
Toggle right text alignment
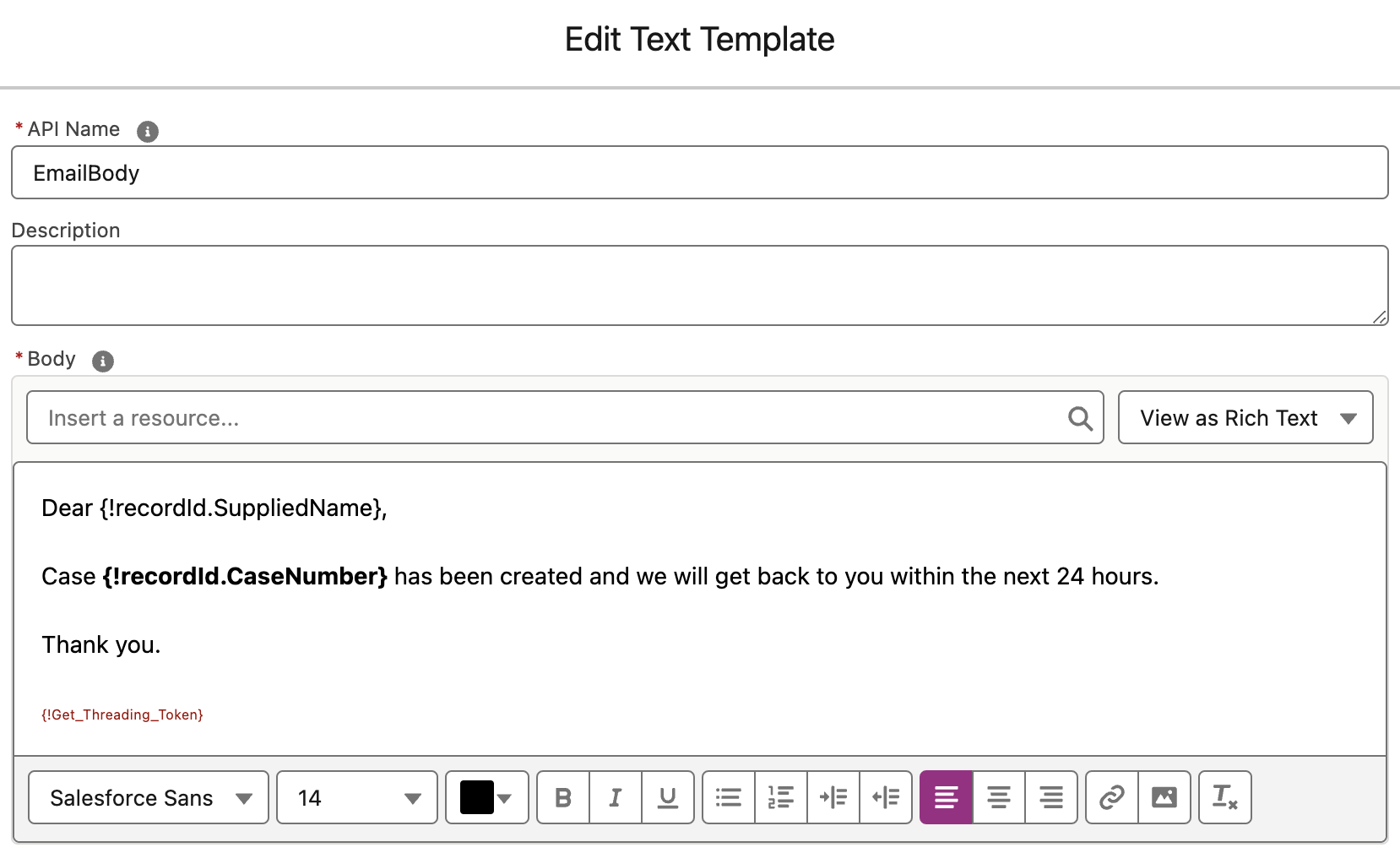tap(1051, 797)
